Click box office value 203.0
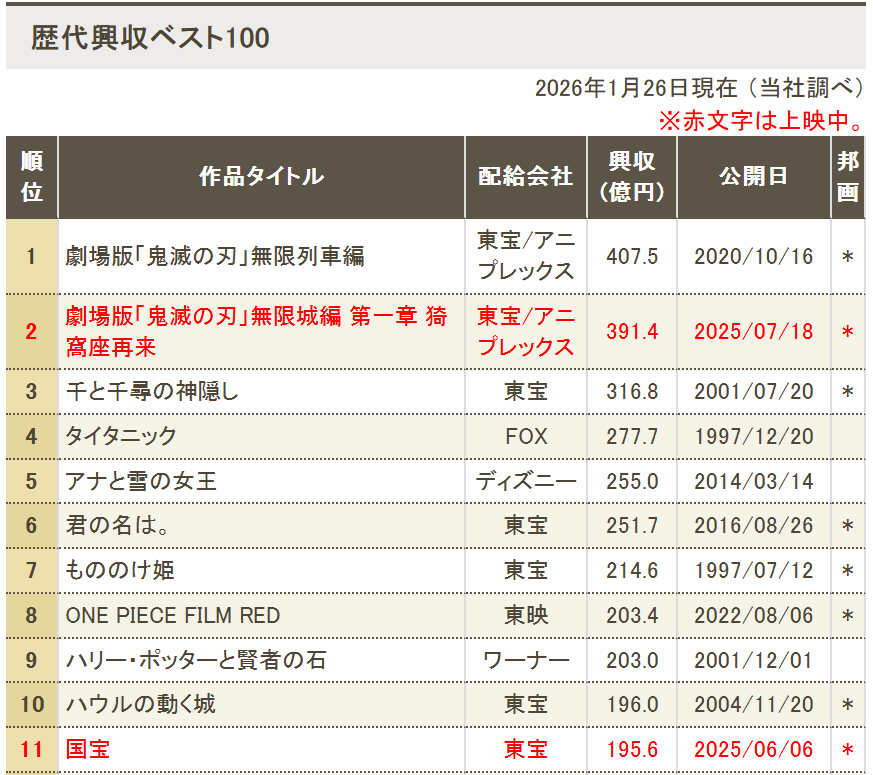The width and height of the screenshot is (873, 775). point(632,661)
